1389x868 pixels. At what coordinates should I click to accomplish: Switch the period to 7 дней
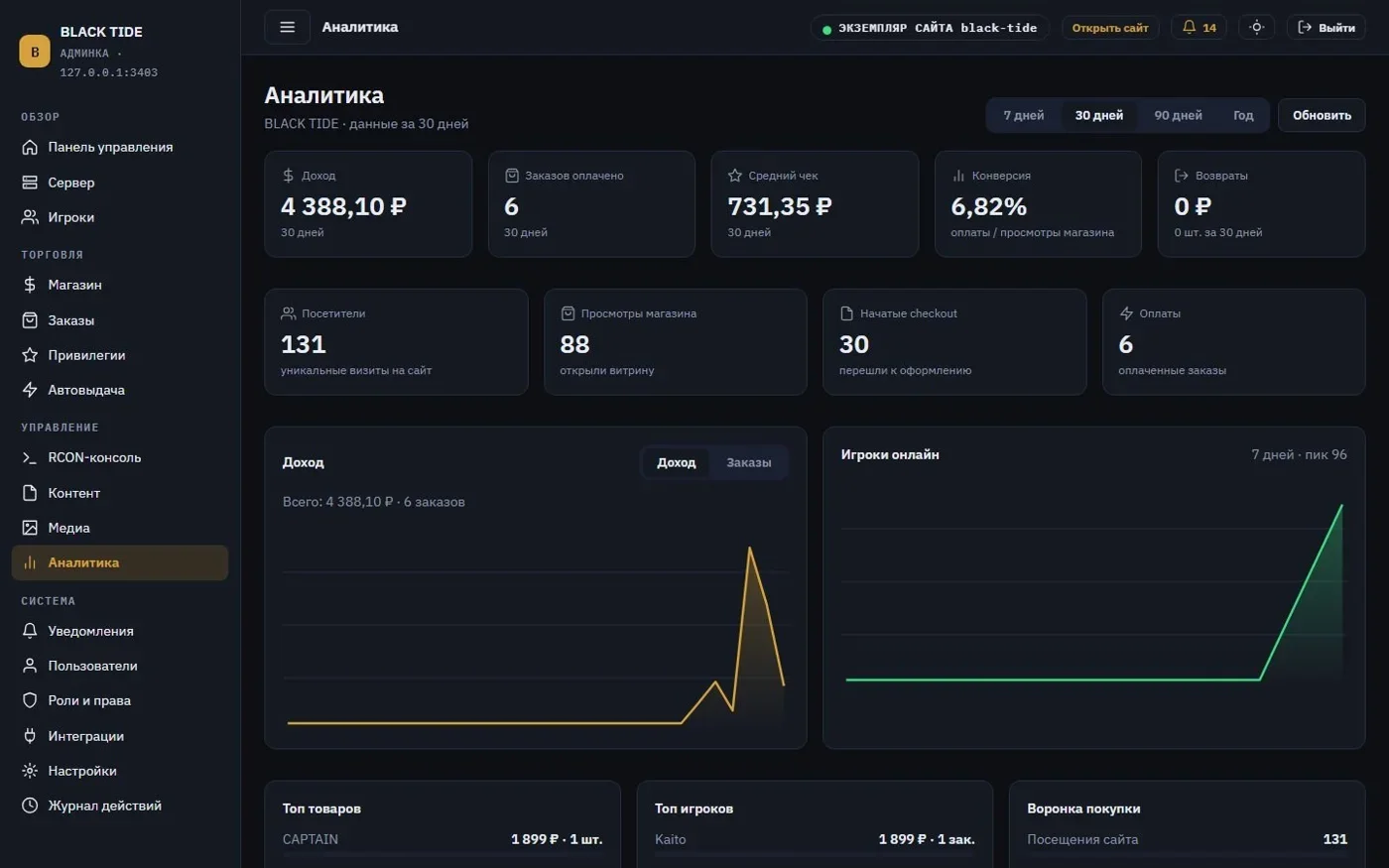(1023, 115)
